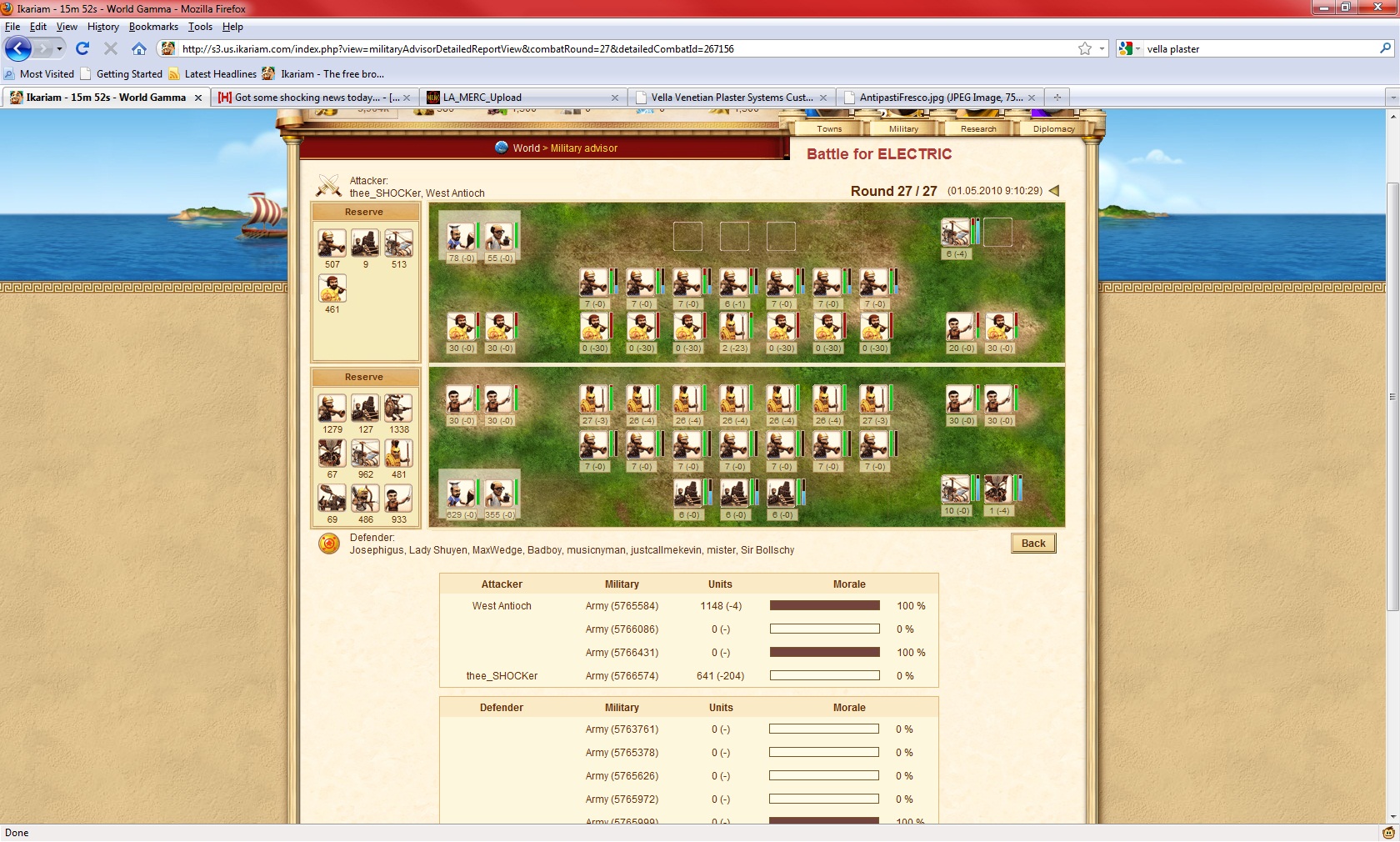
Task: Open the Getting Started bookmark
Action: click(x=122, y=74)
